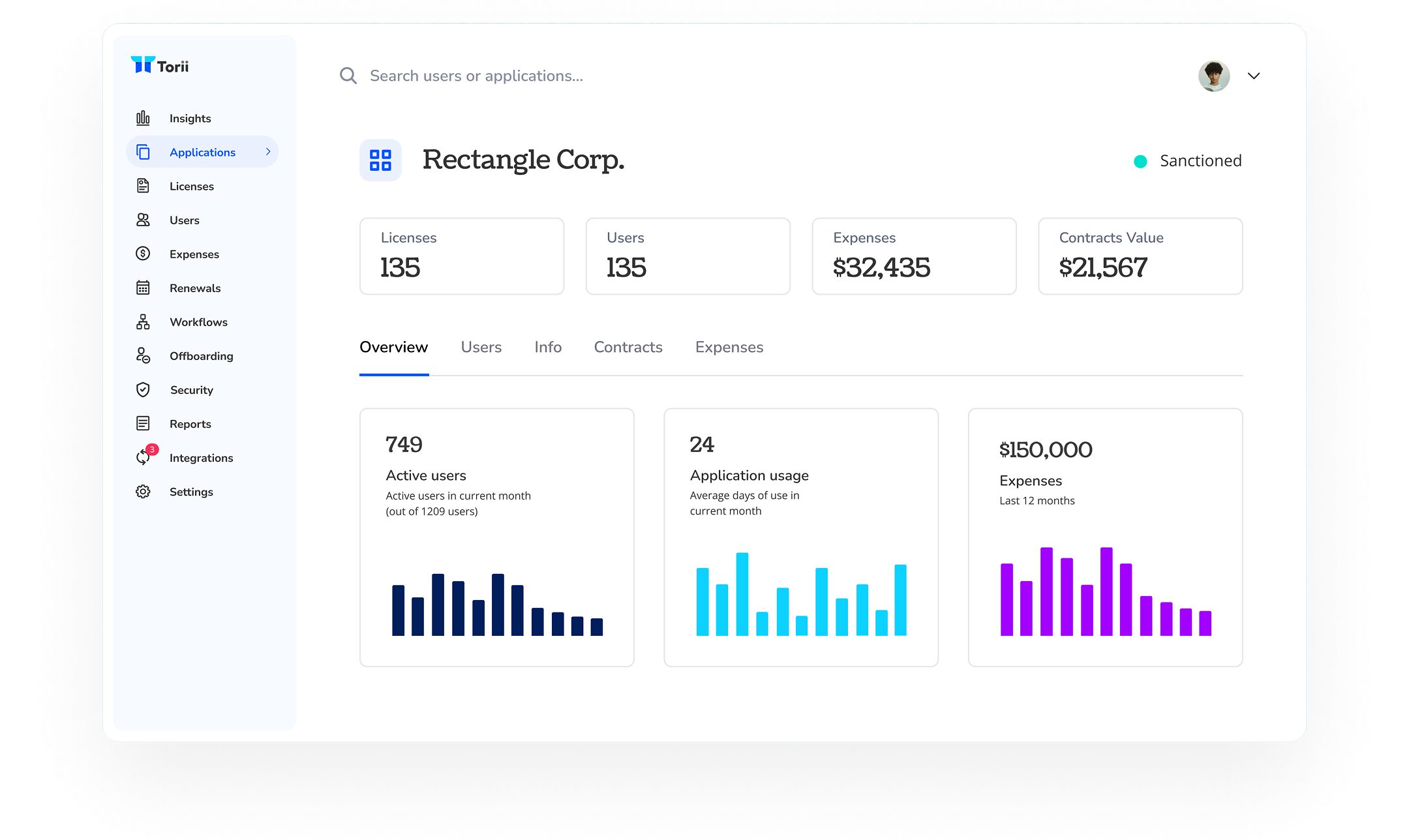
Task: Click the user avatar photo
Action: pyautogui.click(x=1213, y=76)
